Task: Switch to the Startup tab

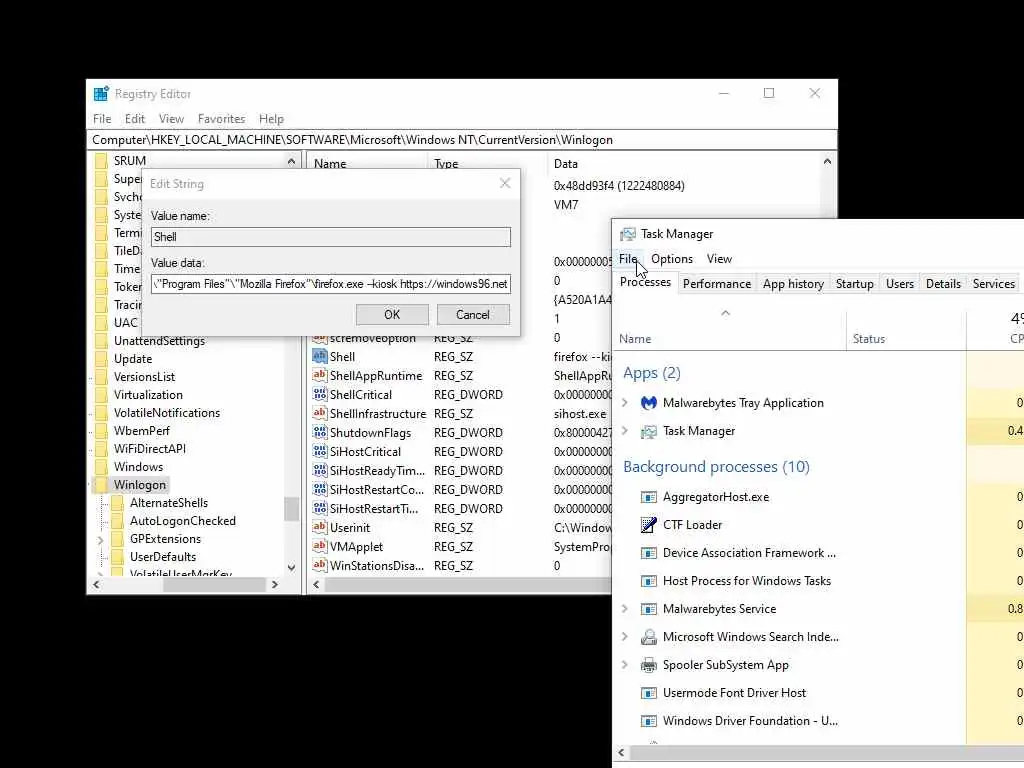Action: point(854,283)
